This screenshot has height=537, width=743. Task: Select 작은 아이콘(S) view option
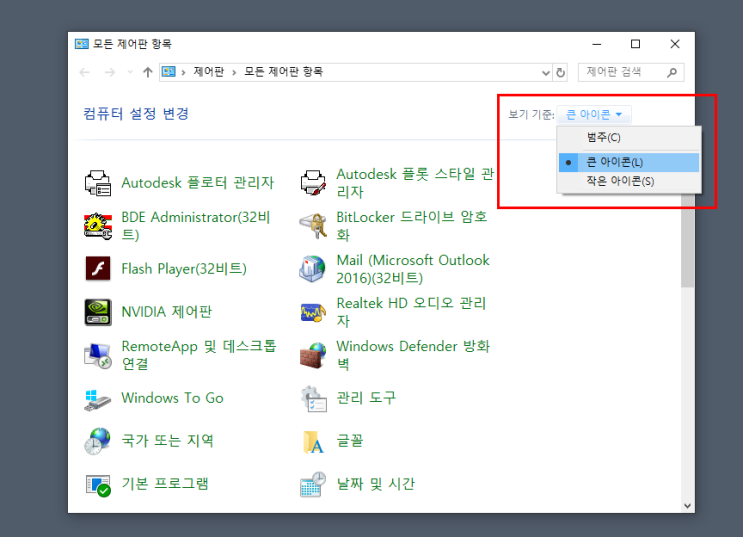click(629, 181)
